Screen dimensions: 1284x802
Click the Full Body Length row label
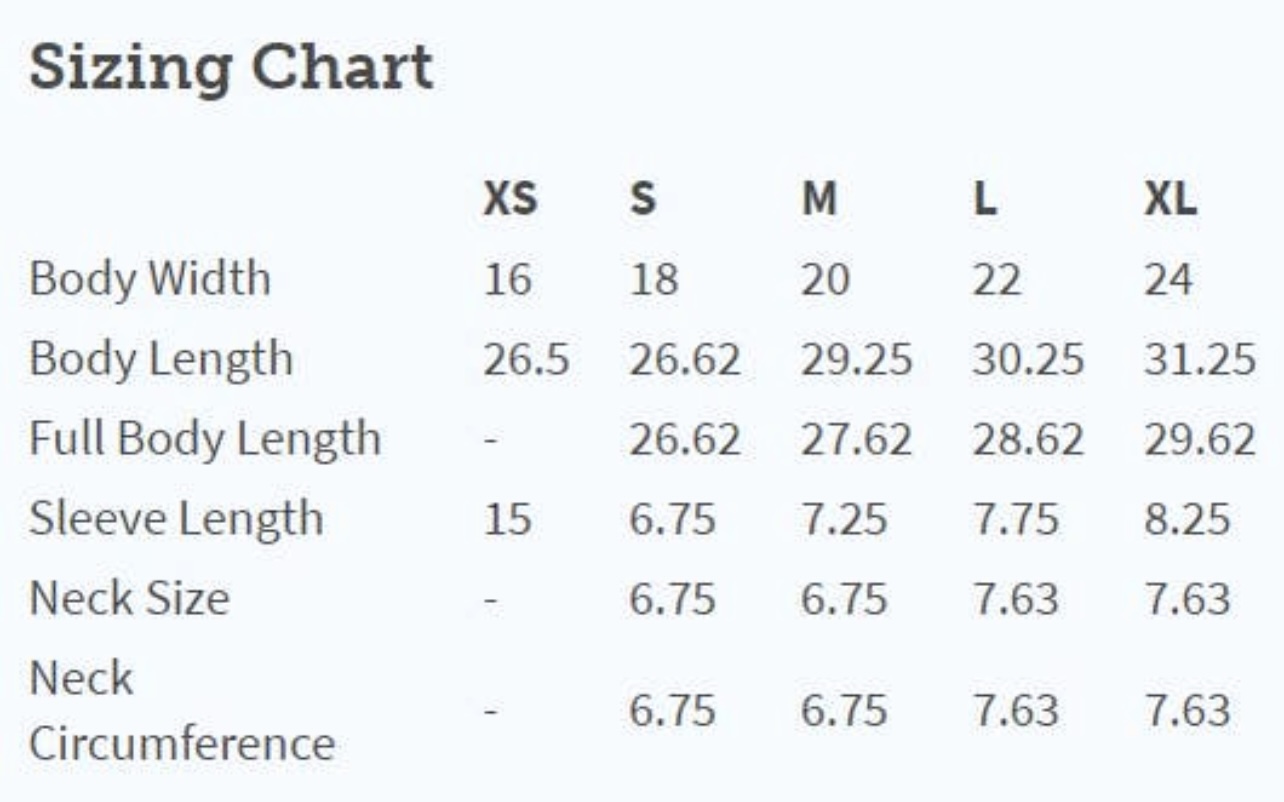(x=205, y=439)
